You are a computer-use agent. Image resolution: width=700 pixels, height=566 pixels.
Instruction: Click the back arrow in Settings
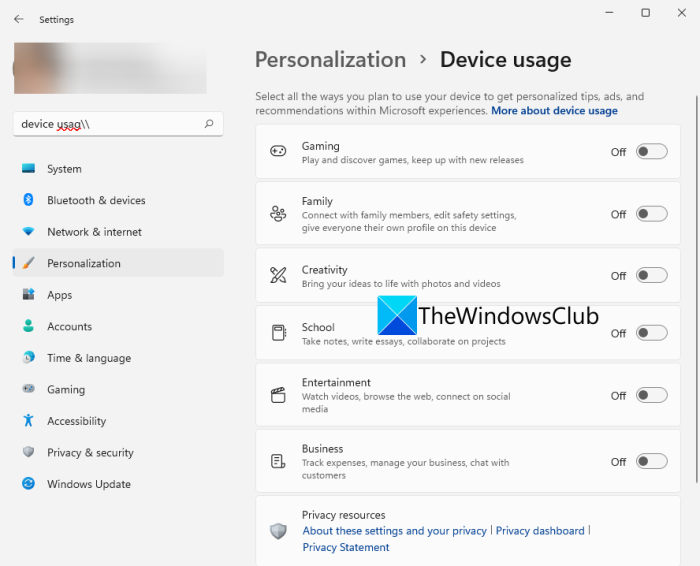coord(19,19)
